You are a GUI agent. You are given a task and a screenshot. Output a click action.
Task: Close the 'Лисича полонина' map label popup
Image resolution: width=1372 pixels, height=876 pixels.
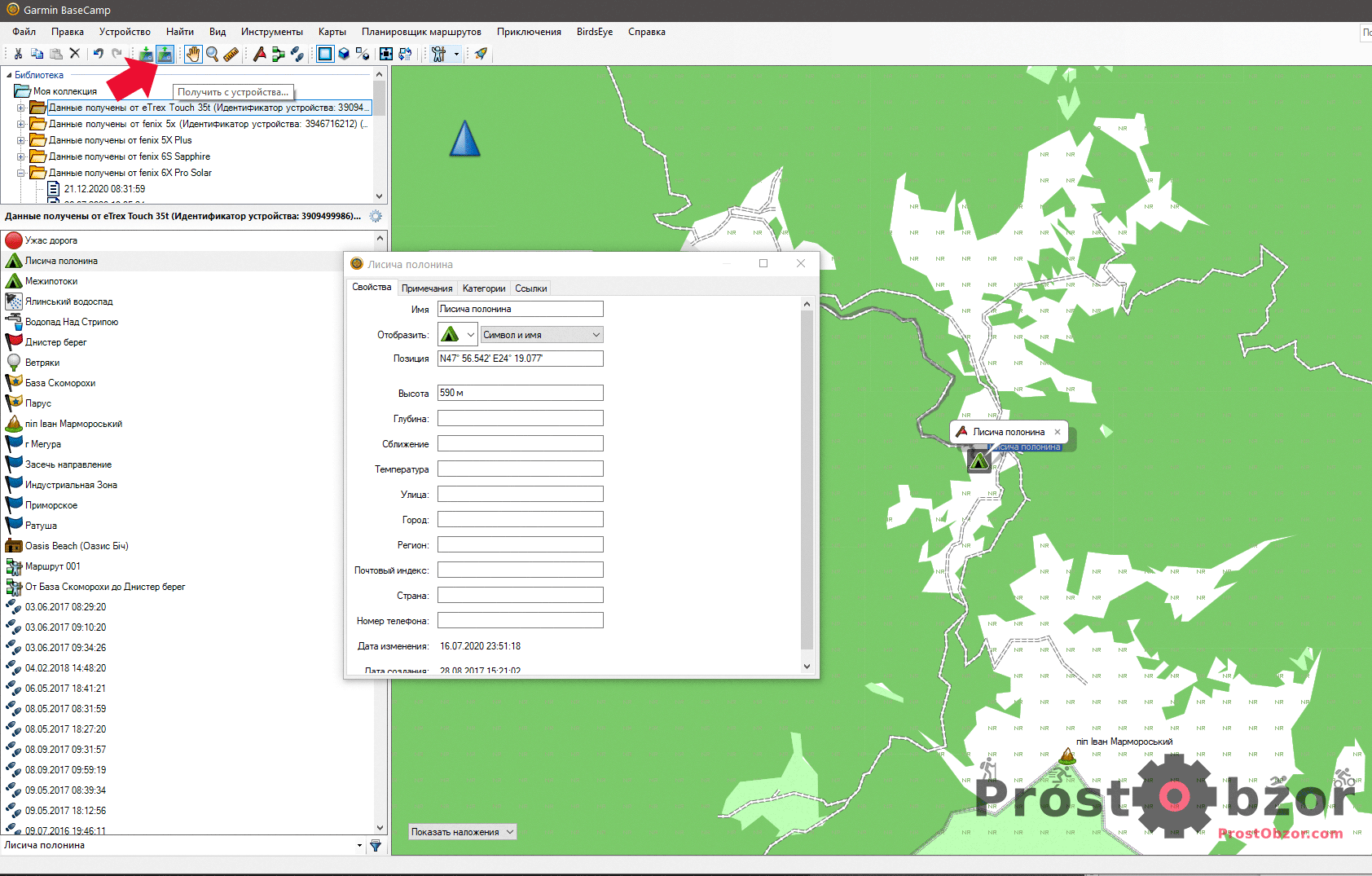[x=1058, y=432]
